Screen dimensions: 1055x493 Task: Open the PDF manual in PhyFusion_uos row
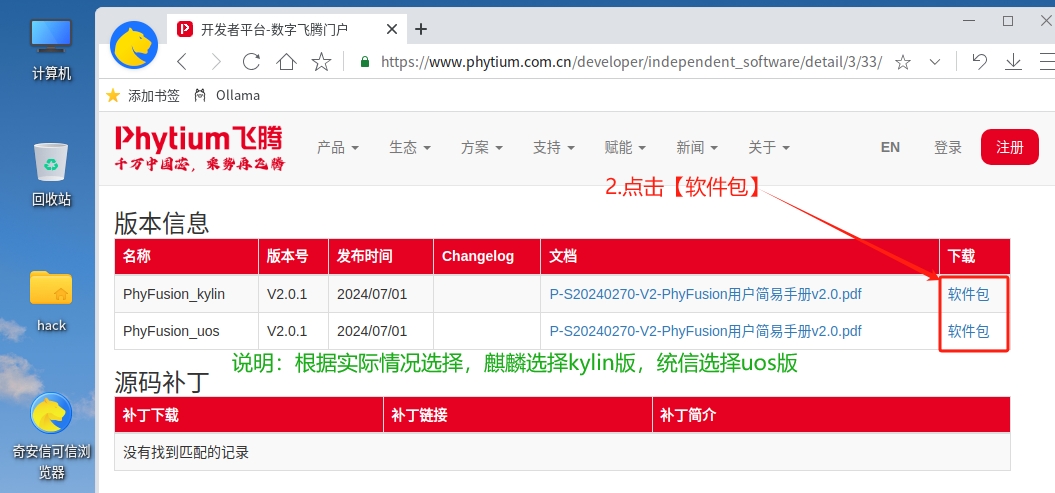706,331
